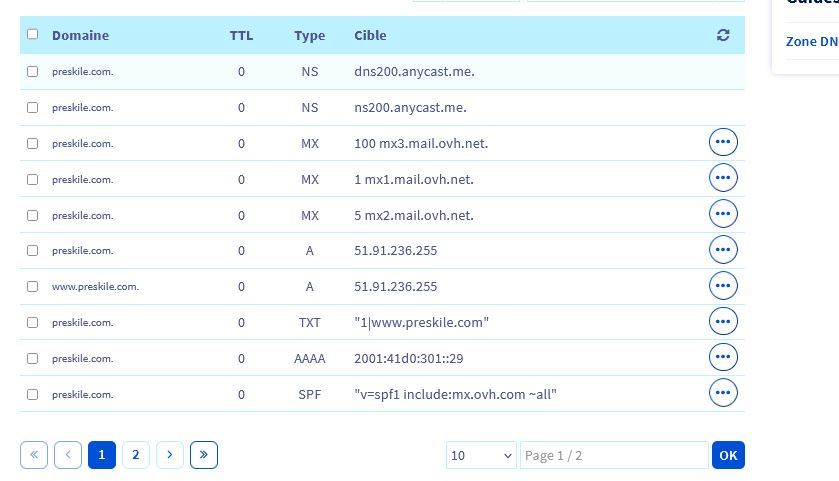Open actions menu for the AAAA record

click(x=723, y=358)
